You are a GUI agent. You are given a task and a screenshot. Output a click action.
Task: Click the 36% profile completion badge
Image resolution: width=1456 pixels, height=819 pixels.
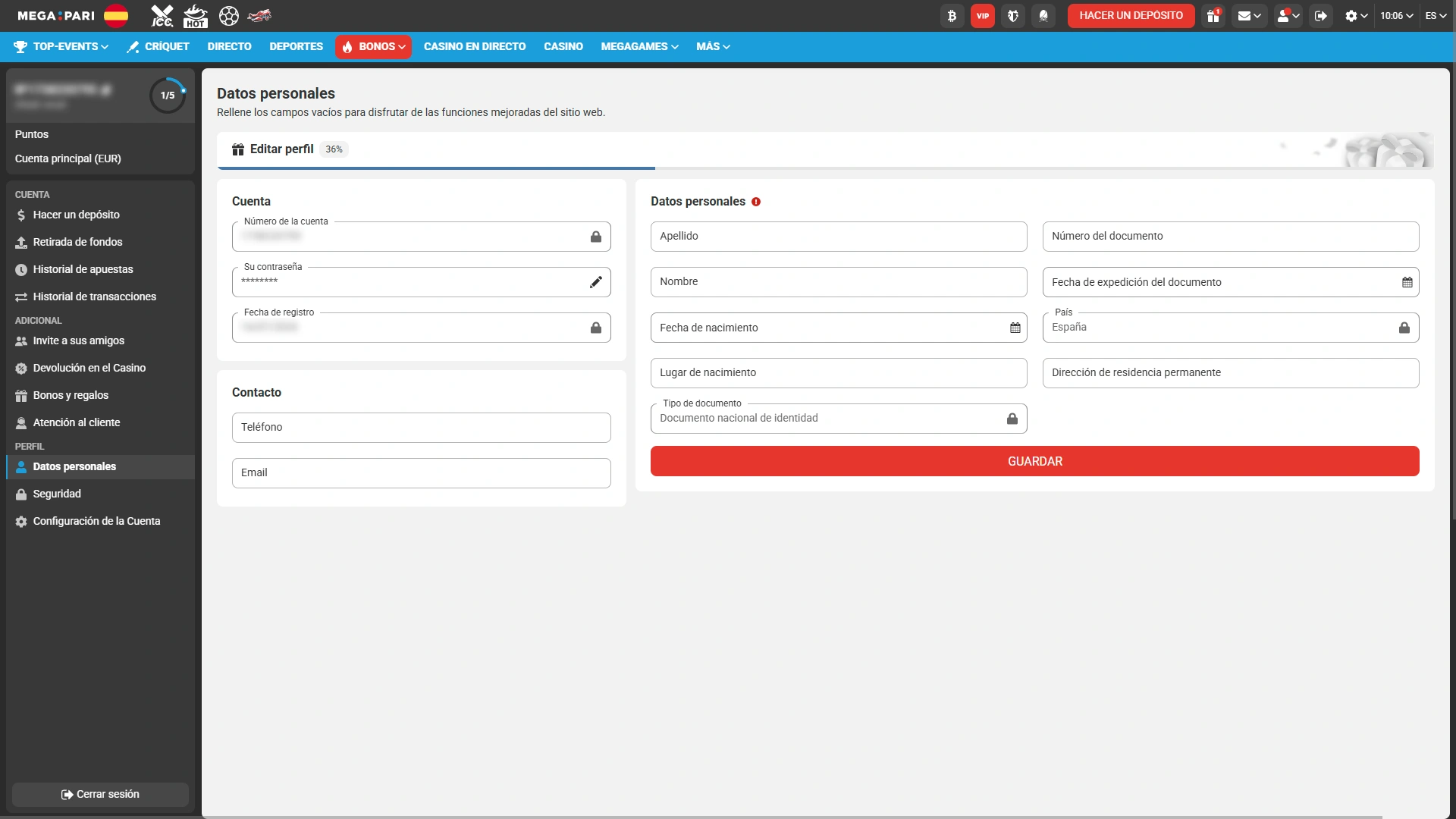click(x=334, y=149)
